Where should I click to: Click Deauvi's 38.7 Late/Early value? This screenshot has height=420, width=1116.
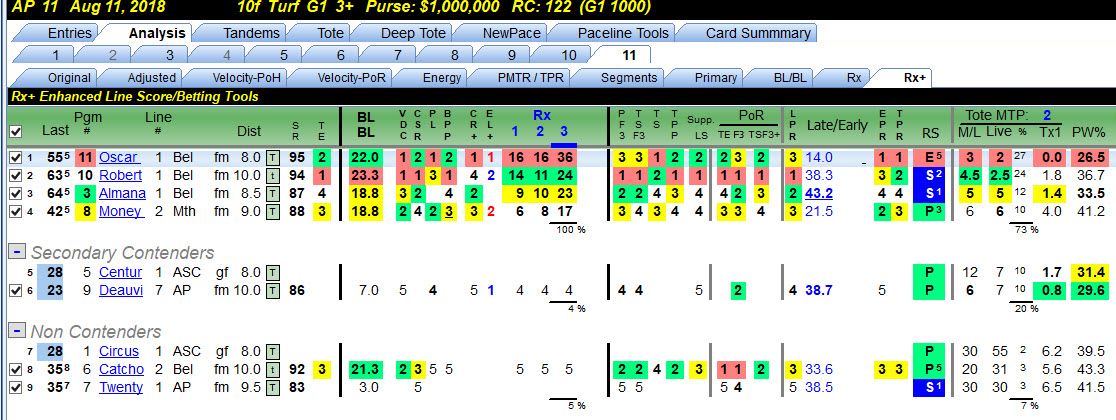(x=819, y=290)
